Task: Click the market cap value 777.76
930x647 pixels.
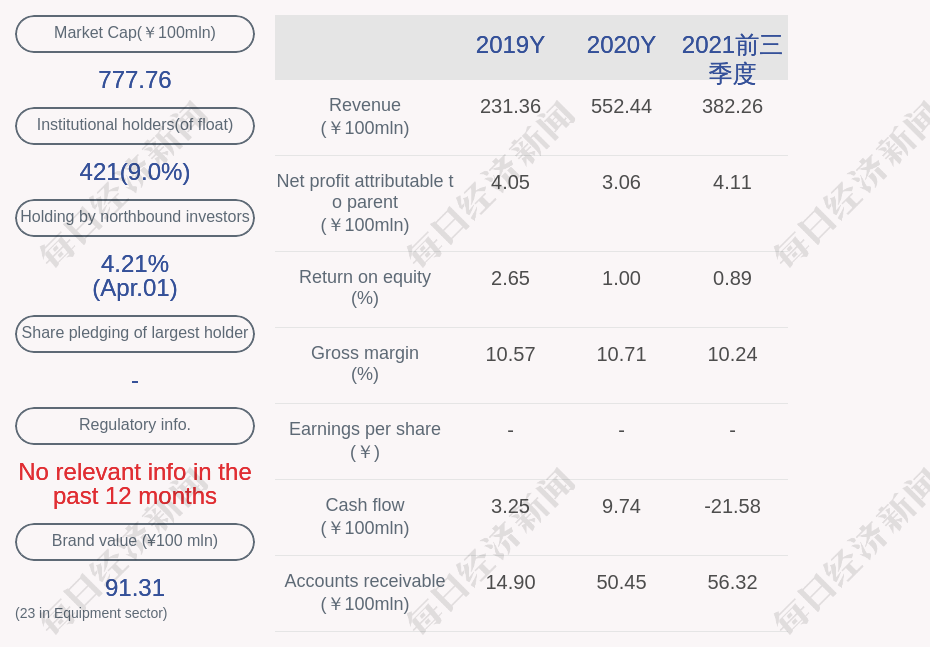Action: [134, 80]
